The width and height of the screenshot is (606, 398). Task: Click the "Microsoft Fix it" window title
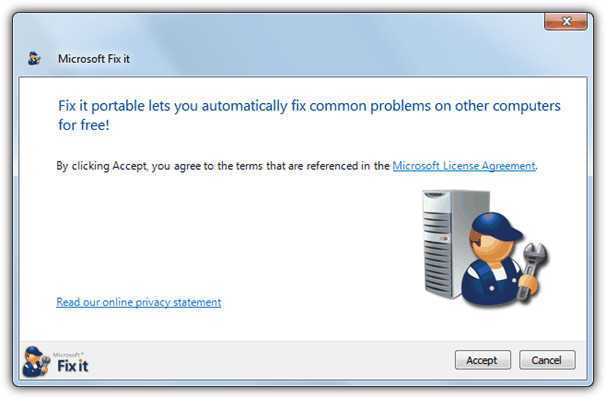[x=94, y=59]
